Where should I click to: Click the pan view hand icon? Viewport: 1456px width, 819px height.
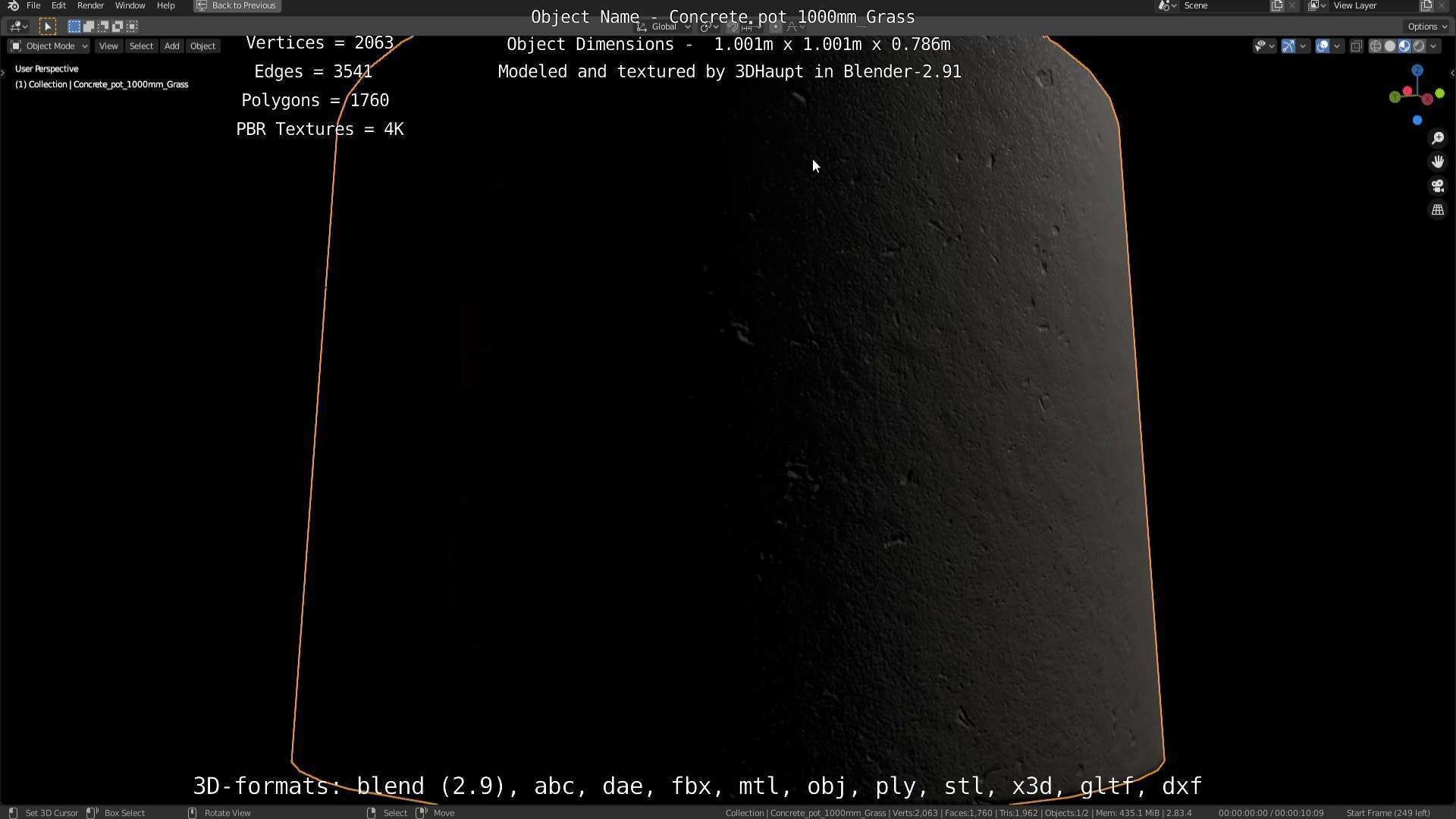[1437, 162]
